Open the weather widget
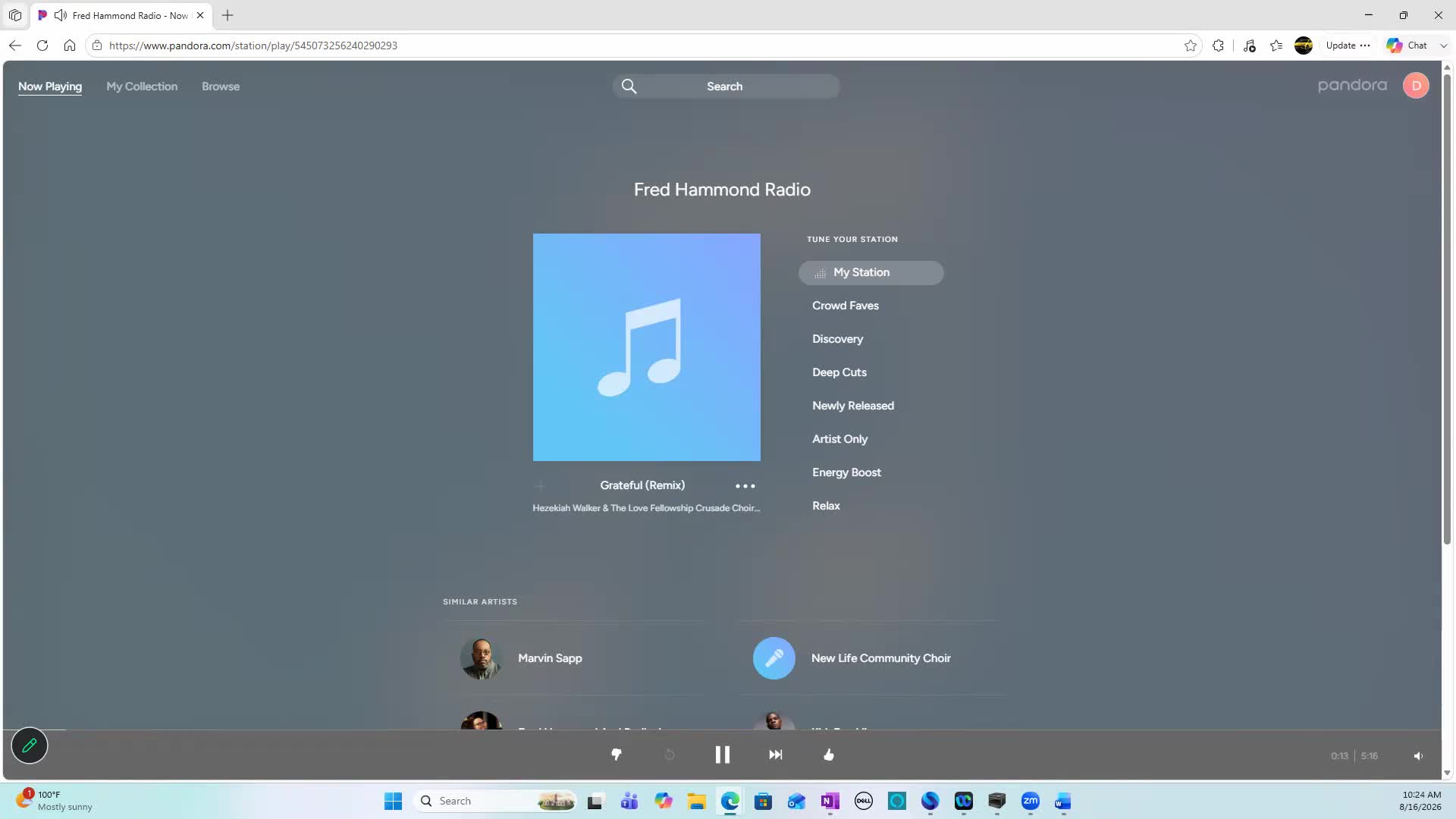This screenshot has height=819, width=1456. [55, 801]
